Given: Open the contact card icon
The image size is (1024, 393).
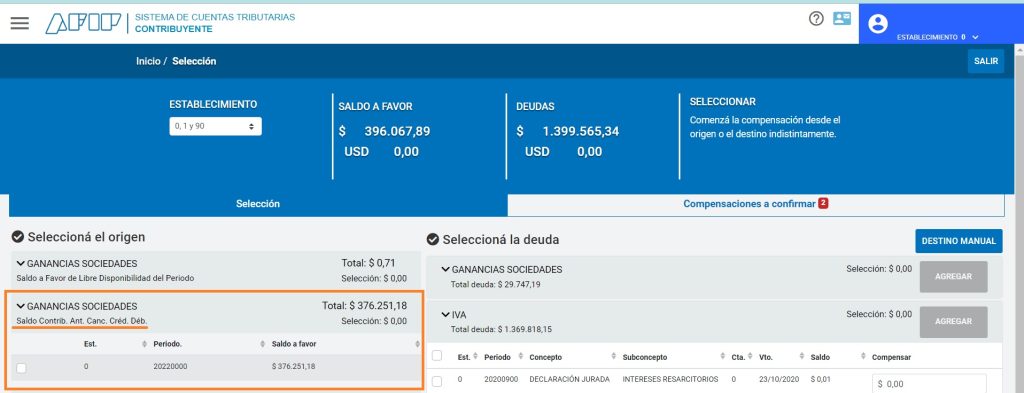Looking at the screenshot, I should click(842, 18).
